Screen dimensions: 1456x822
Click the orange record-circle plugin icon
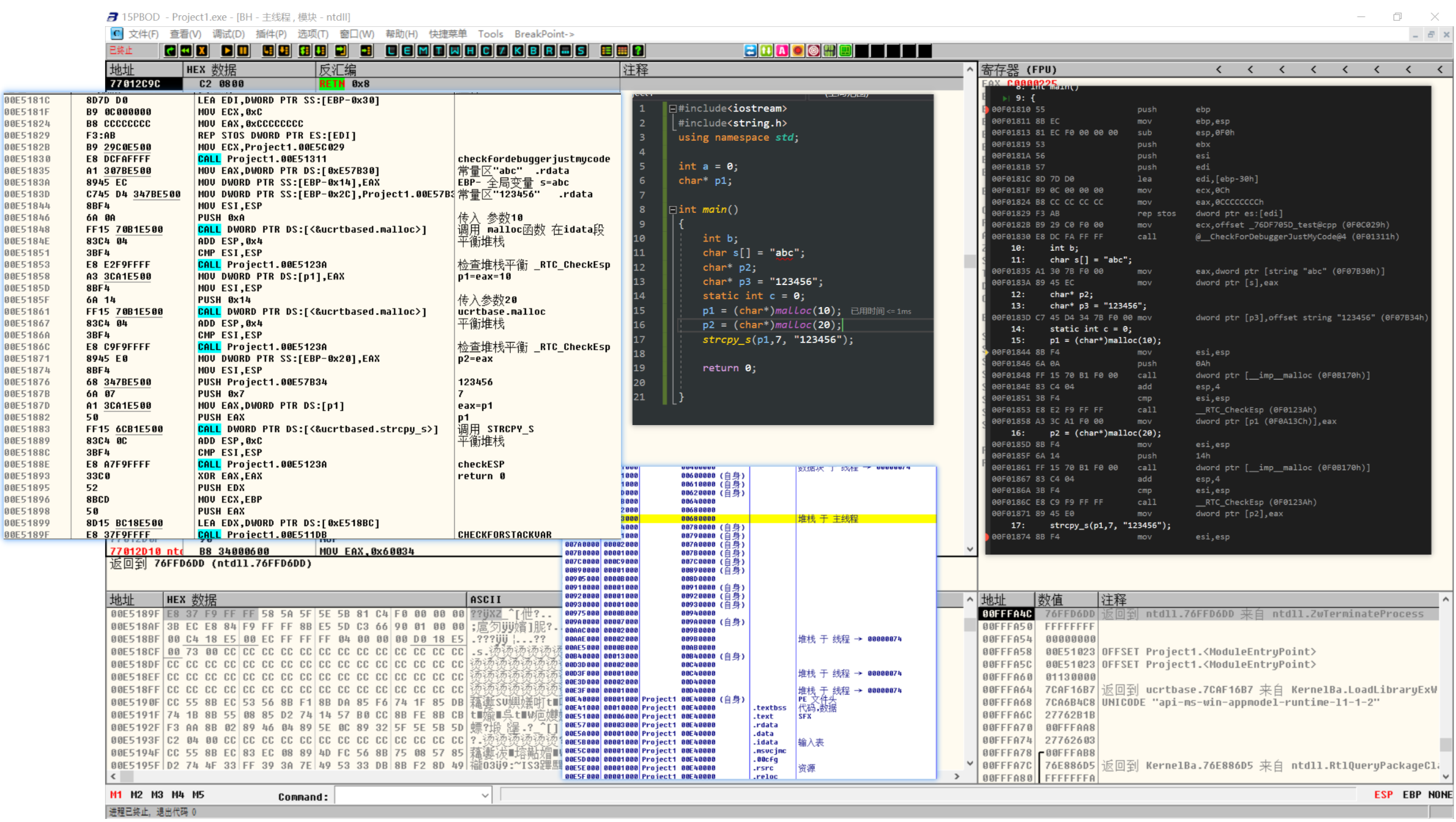798,51
